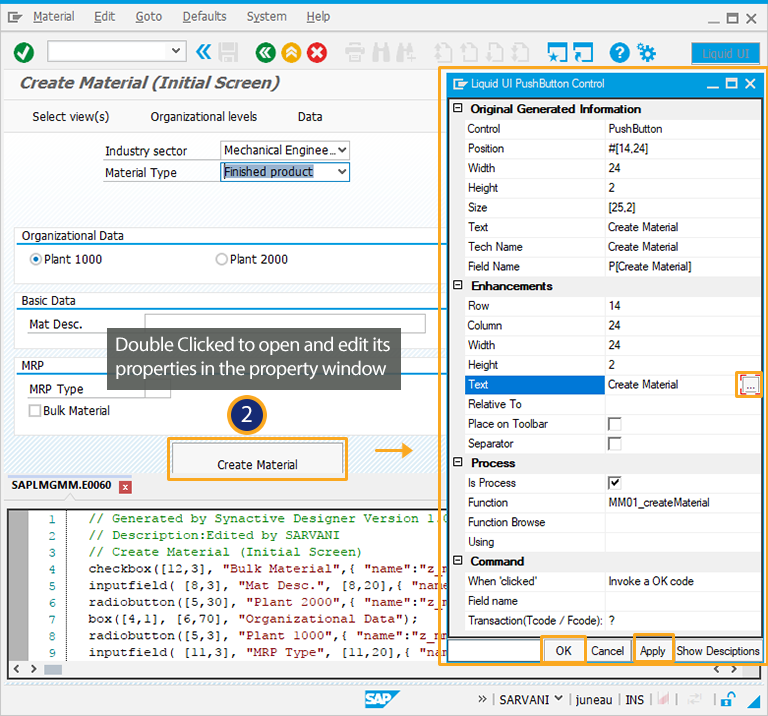The height and width of the screenshot is (716, 768).
Task: Toggle the Separator checkbox
Action: coord(614,443)
